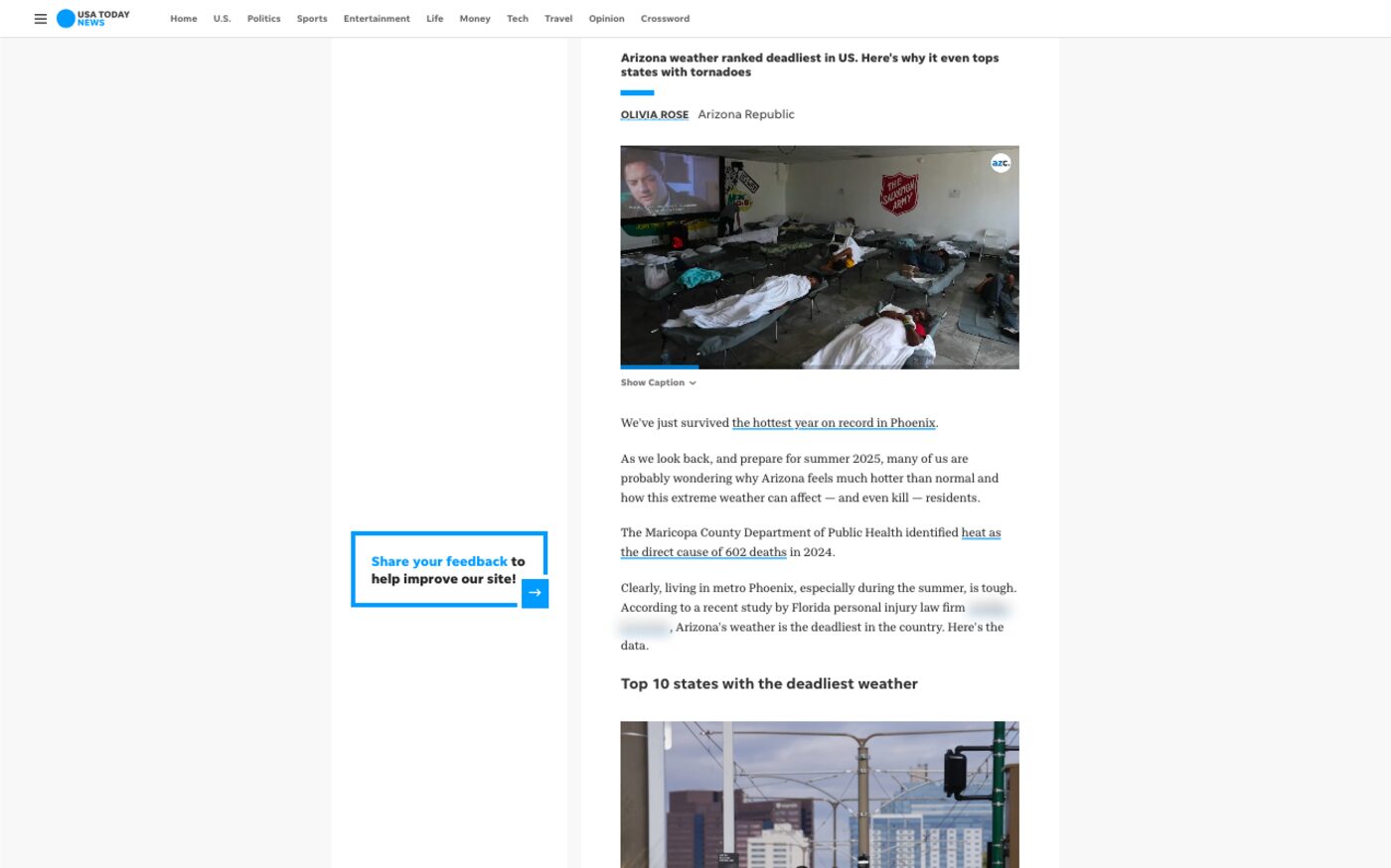Click the Arizona Republic byline text
Screen dimensions: 1391x868
click(x=746, y=115)
